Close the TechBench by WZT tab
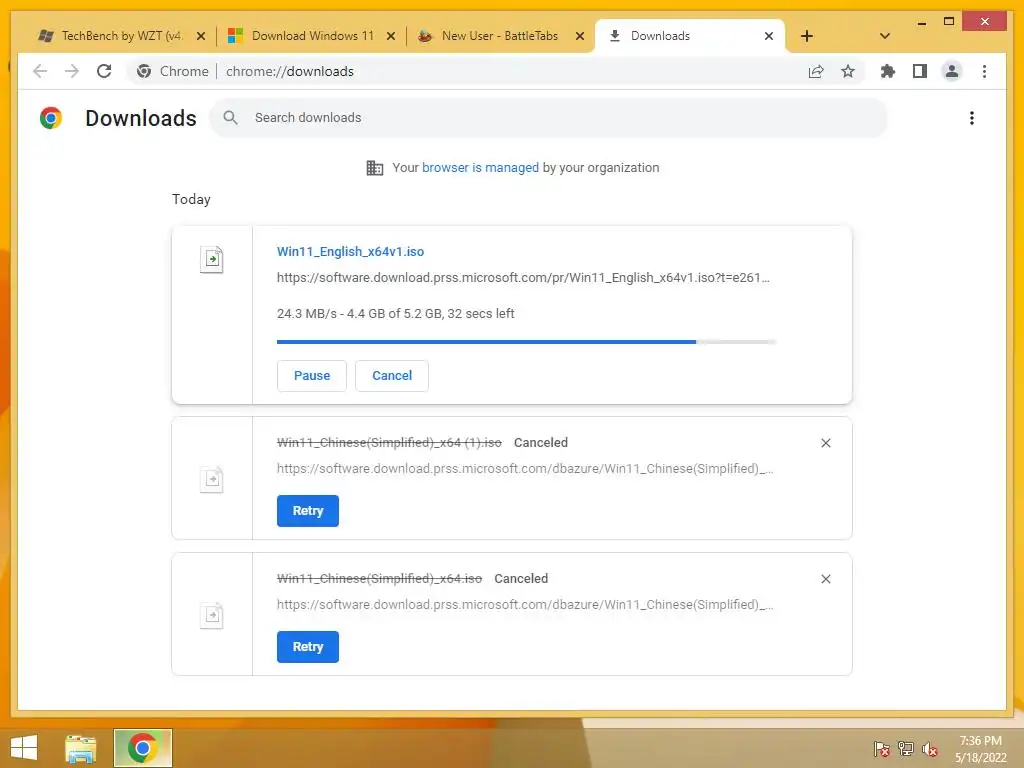The image size is (1024, 768). coord(201,36)
